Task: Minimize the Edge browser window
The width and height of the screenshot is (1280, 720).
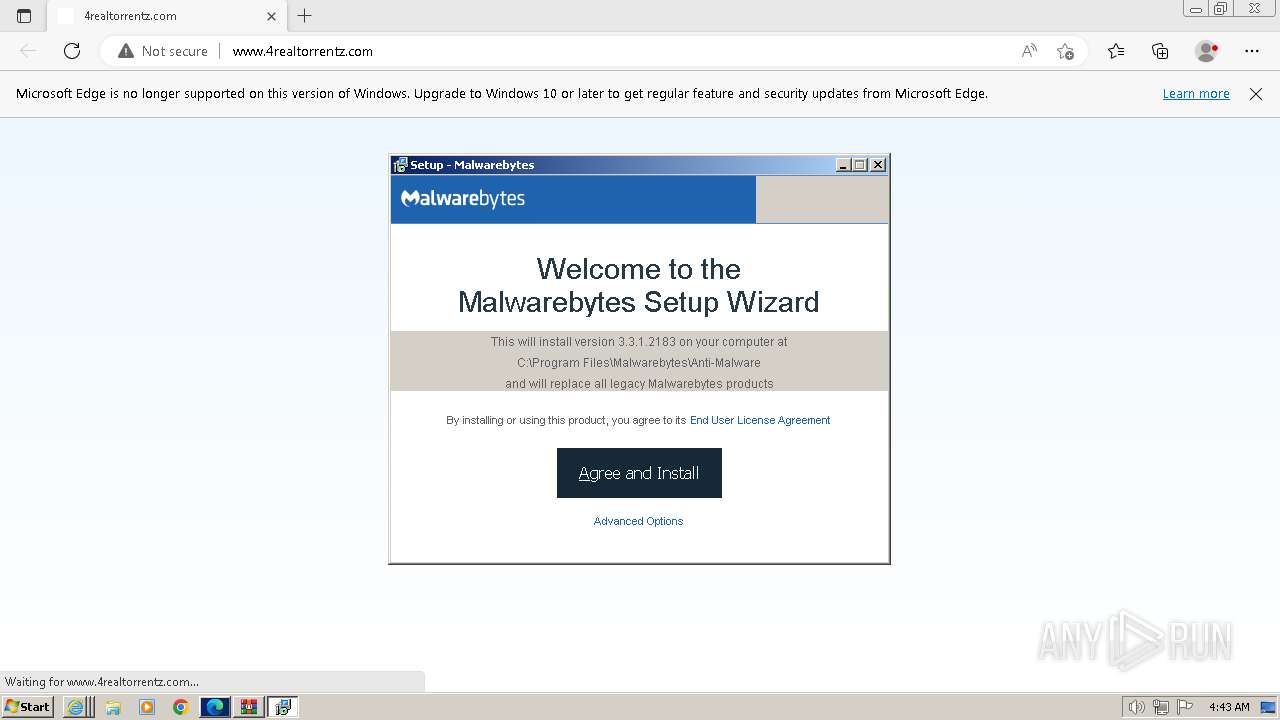Action: [x=1195, y=9]
